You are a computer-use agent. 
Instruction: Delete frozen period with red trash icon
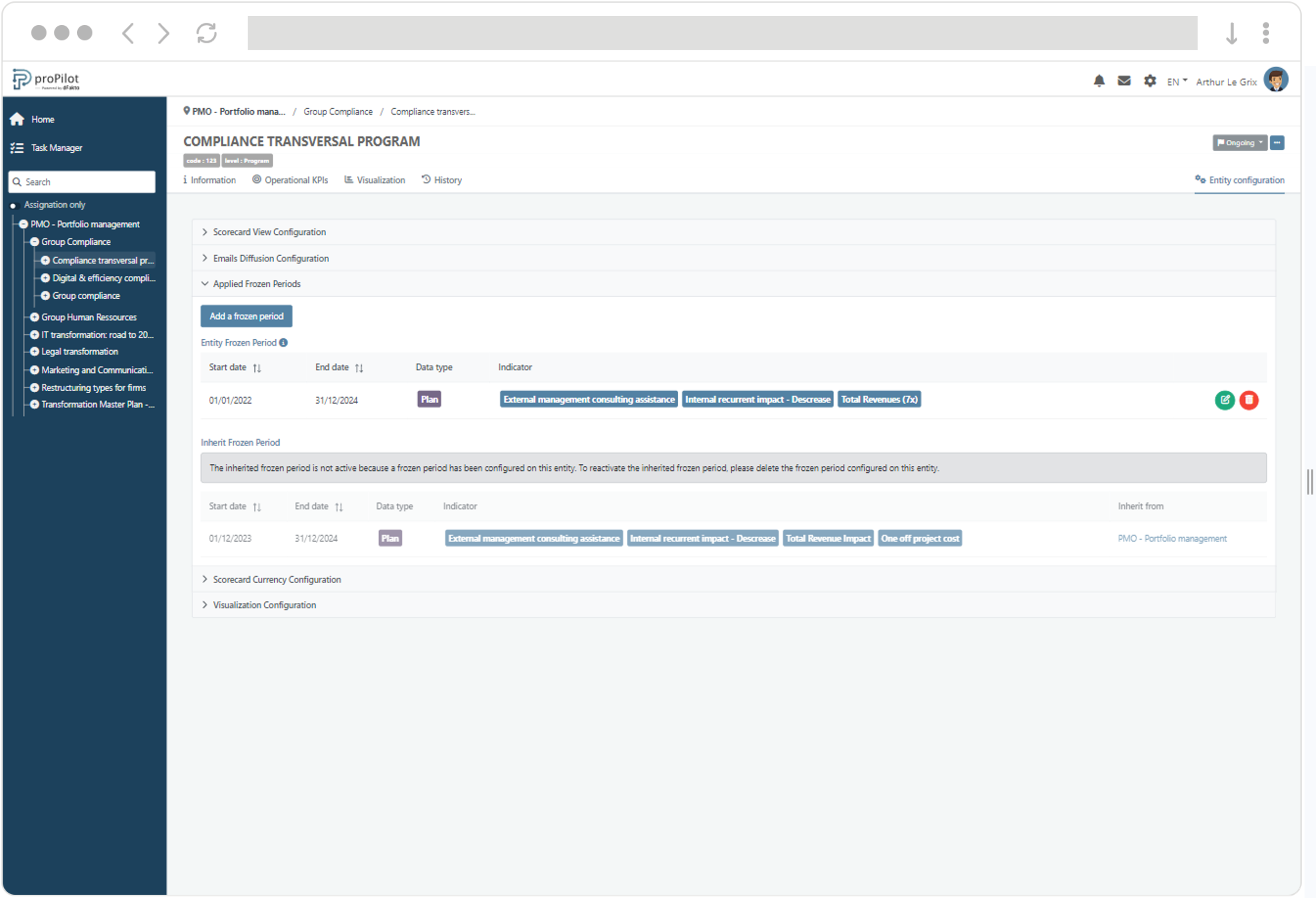point(1248,400)
